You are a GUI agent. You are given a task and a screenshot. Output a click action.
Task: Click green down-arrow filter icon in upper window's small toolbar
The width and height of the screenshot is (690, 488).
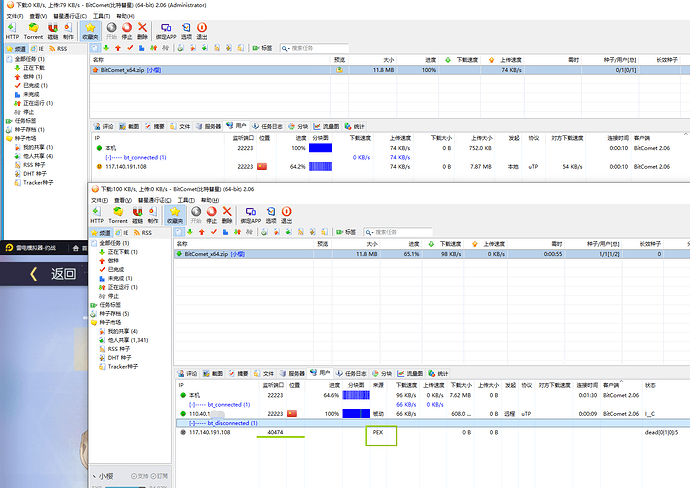(x=106, y=48)
